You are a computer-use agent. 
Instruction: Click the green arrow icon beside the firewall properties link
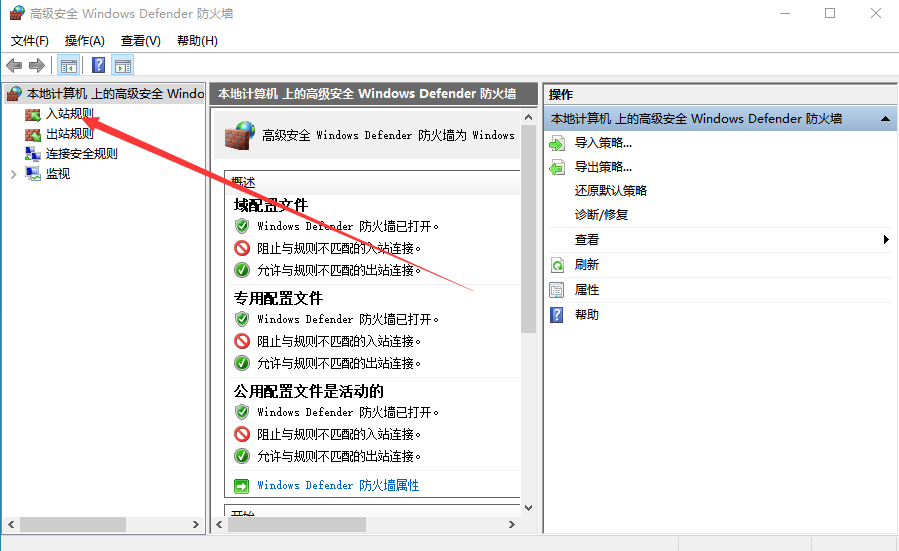[242, 486]
